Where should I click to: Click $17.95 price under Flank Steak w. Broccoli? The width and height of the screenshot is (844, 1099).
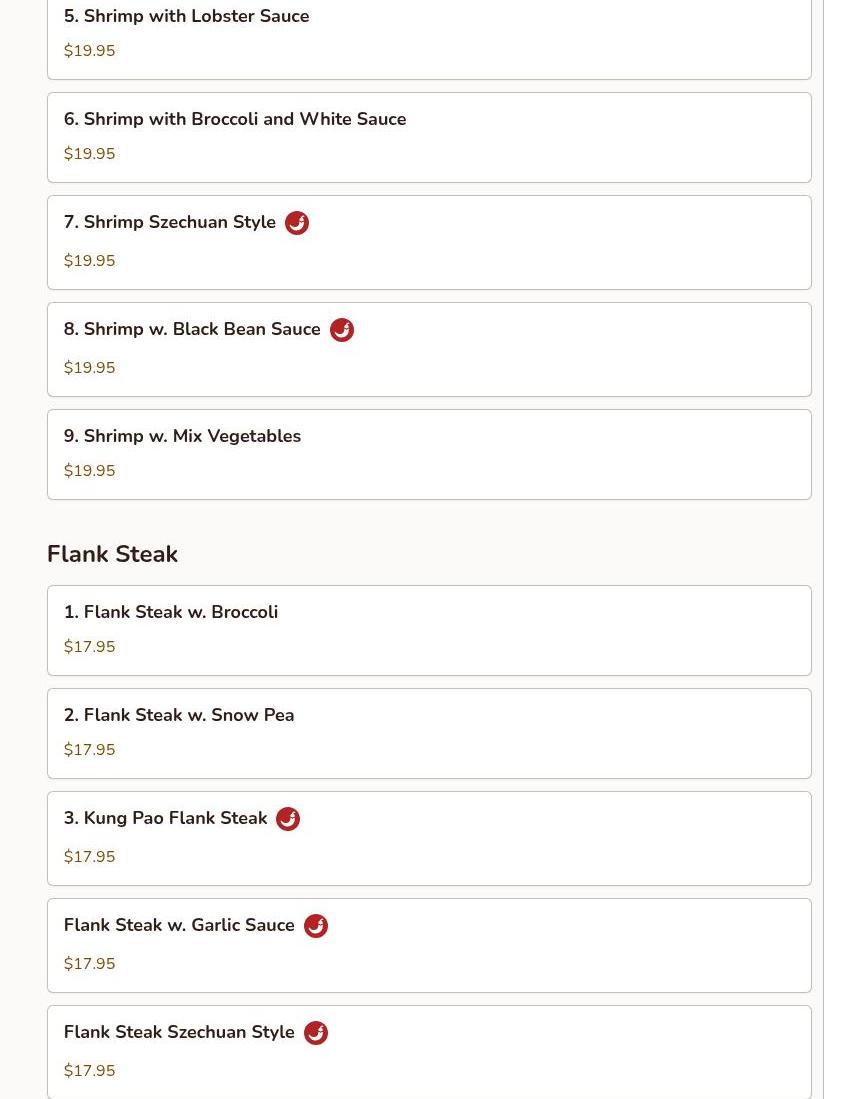[x=90, y=646]
